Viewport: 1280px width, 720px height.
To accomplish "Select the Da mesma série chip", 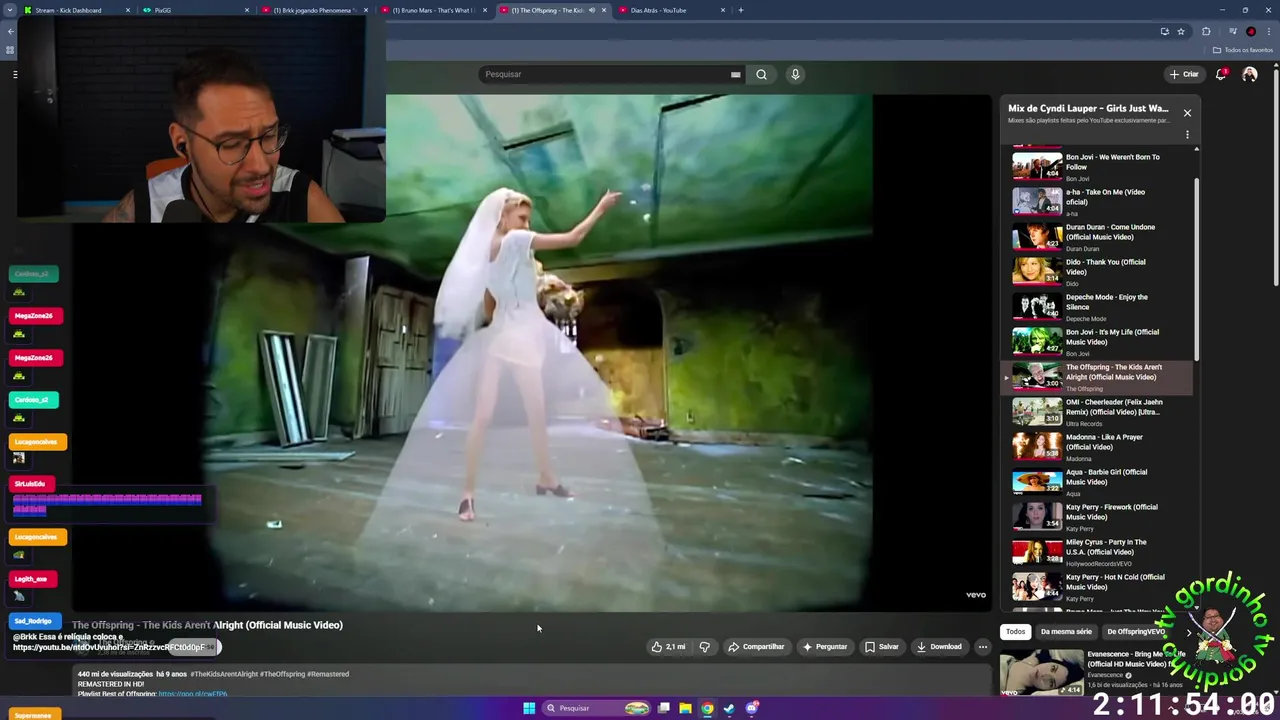I will click(1066, 632).
